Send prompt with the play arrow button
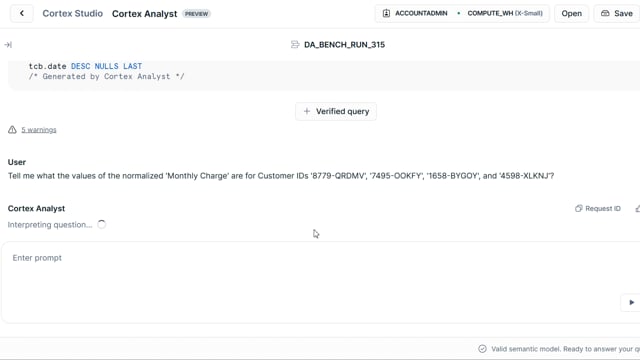Viewport: 640px width, 360px height. pyautogui.click(x=631, y=302)
